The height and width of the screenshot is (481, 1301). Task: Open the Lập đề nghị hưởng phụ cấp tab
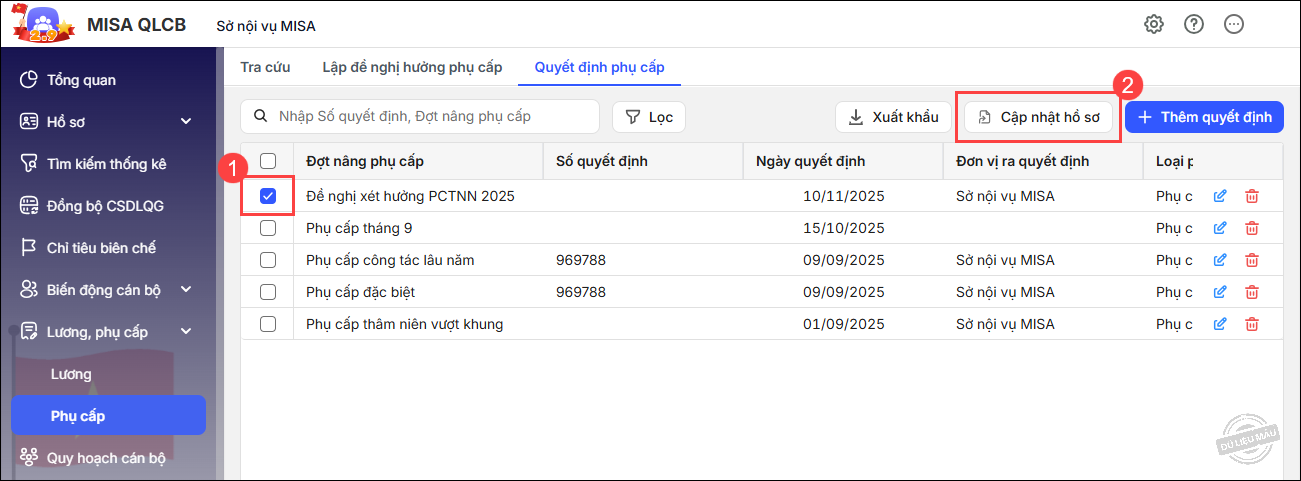[x=412, y=67]
